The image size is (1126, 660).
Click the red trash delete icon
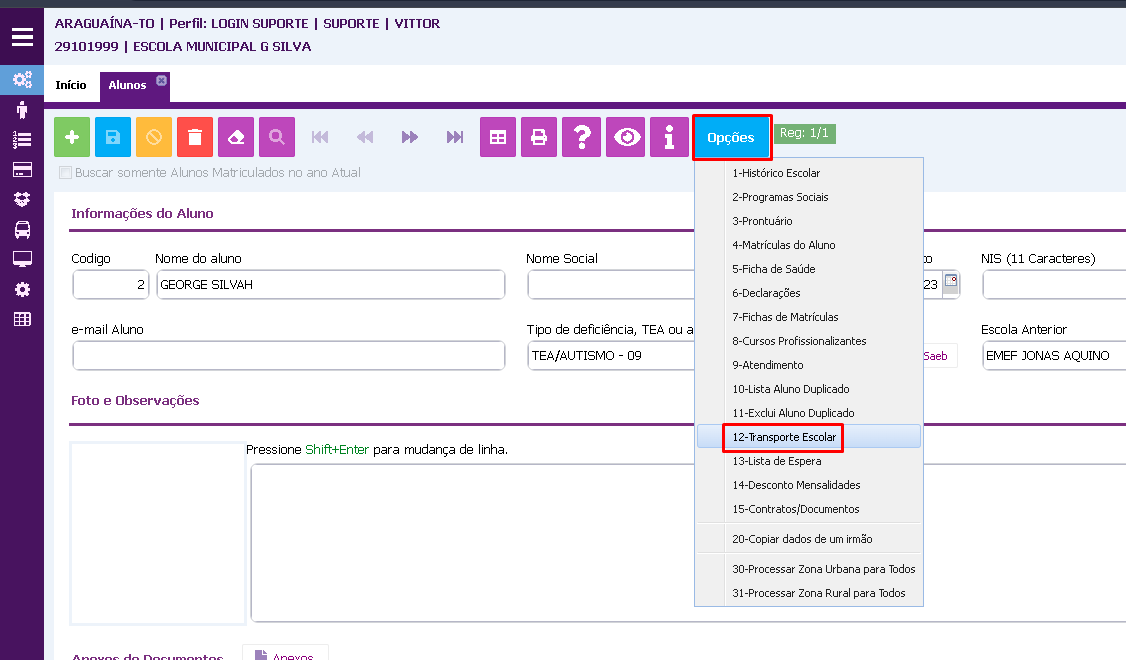(x=195, y=137)
